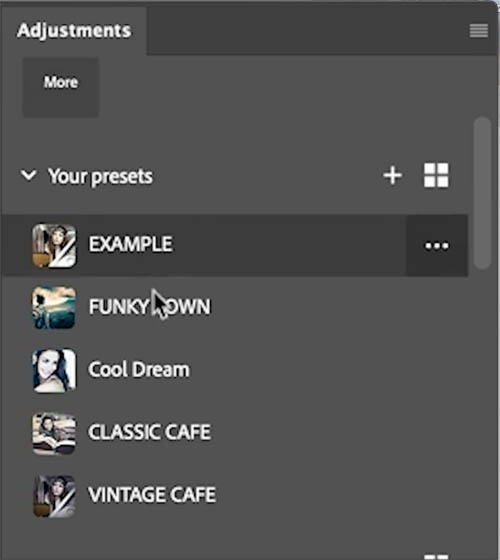Click the CLASSIC CAFE preset thumbnail
This screenshot has width=500, height=560.
click(x=54, y=433)
